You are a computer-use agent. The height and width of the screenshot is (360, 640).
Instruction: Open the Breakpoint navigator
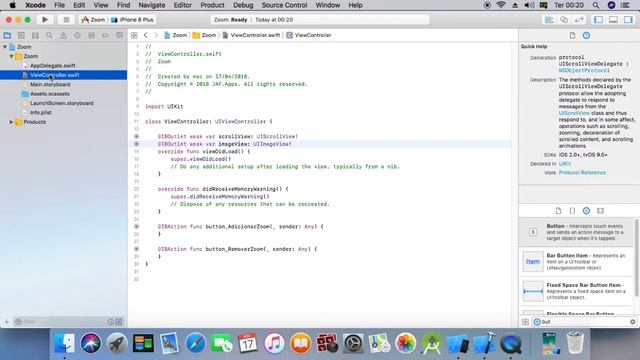[105, 36]
